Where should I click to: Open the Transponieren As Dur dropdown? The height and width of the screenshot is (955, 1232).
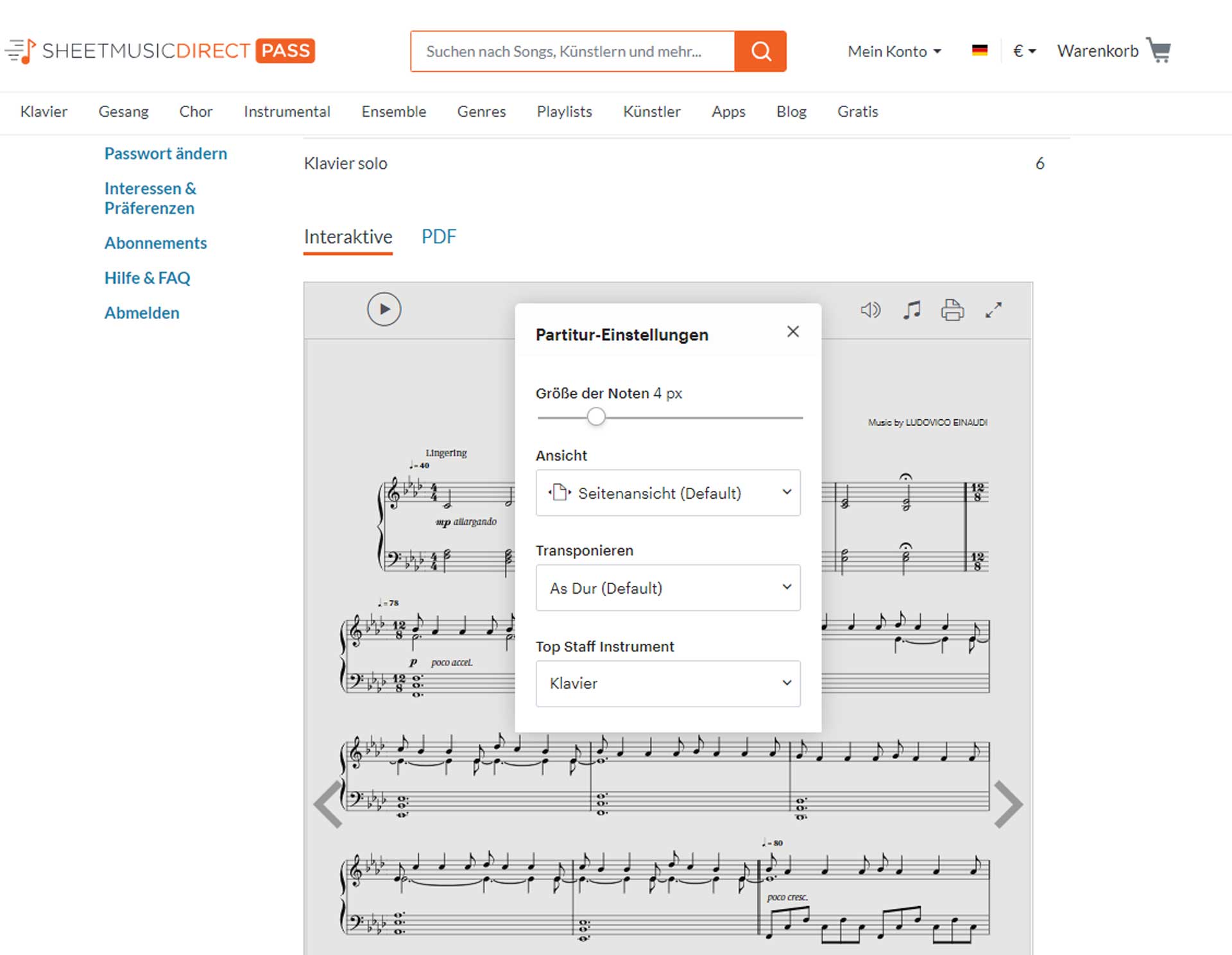click(668, 588)
